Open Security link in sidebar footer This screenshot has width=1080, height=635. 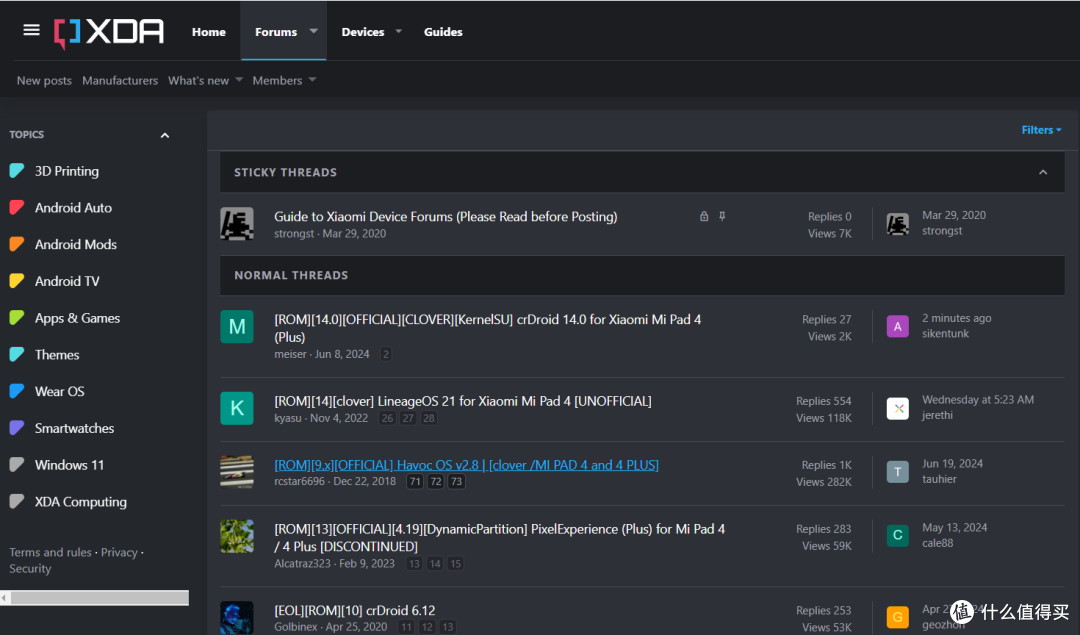[x=30, y=569]
